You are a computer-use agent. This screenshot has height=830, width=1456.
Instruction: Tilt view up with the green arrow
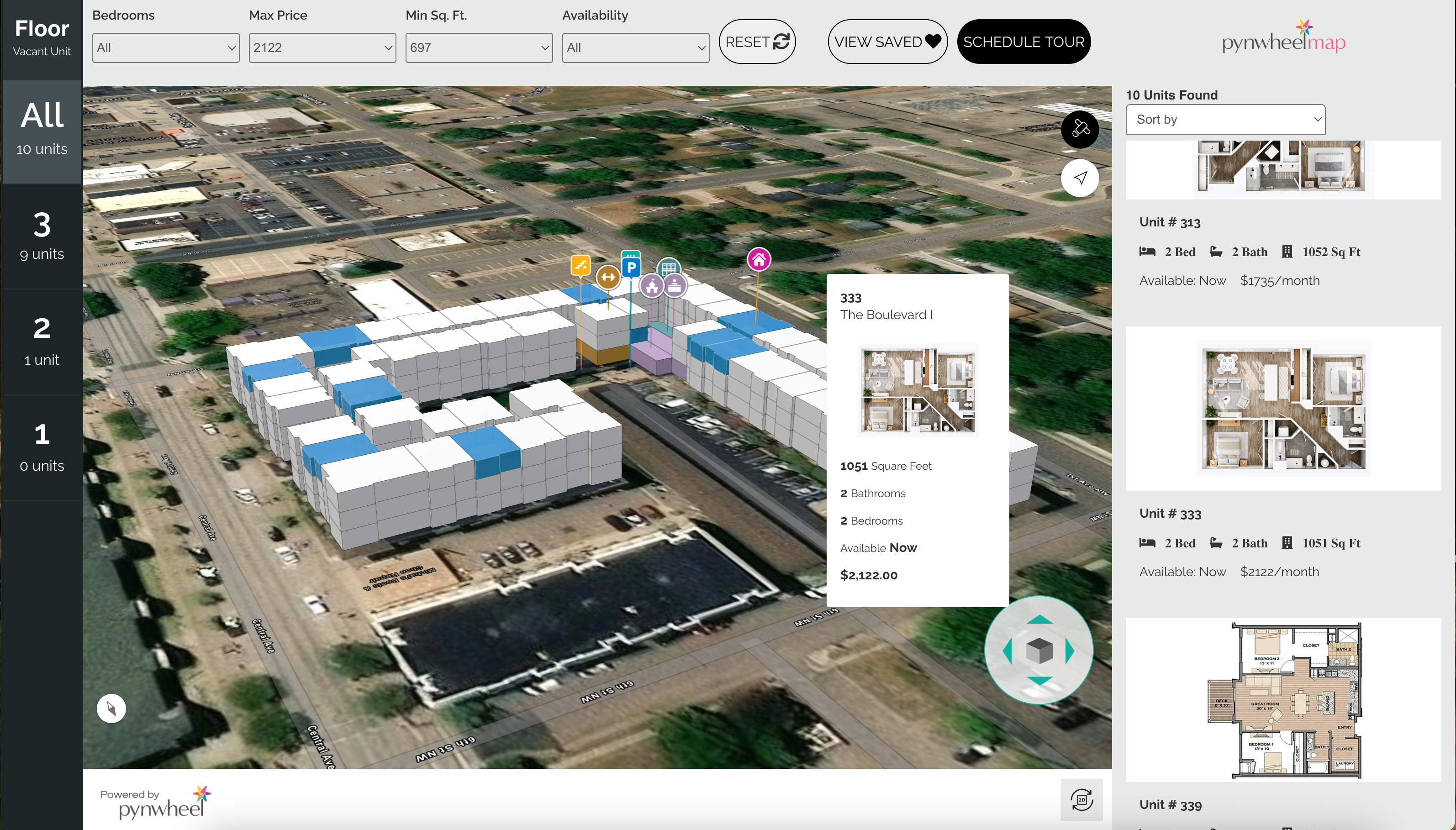click(x=1039, y=620)
